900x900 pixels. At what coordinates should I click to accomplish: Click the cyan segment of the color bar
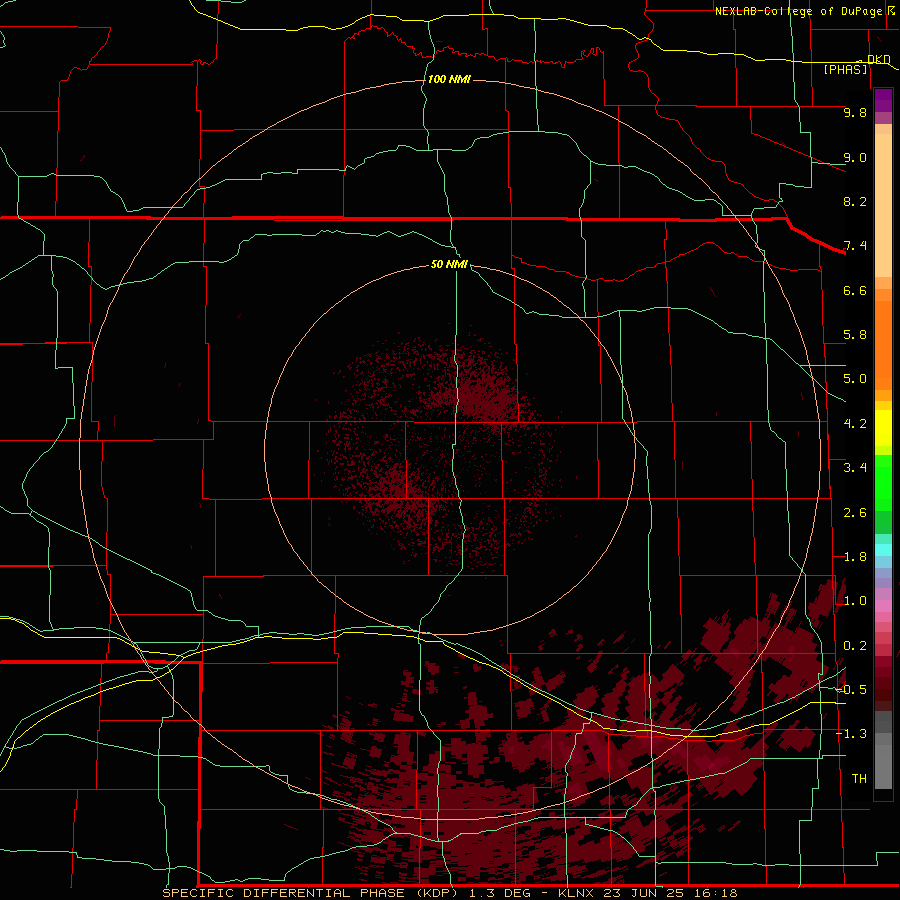pos(883,550)
